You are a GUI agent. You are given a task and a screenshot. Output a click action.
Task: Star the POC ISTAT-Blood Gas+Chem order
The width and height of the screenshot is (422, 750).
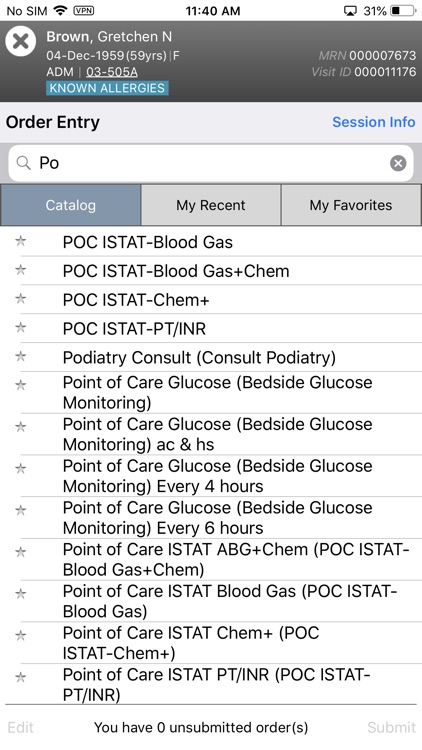tap(21, 270)
